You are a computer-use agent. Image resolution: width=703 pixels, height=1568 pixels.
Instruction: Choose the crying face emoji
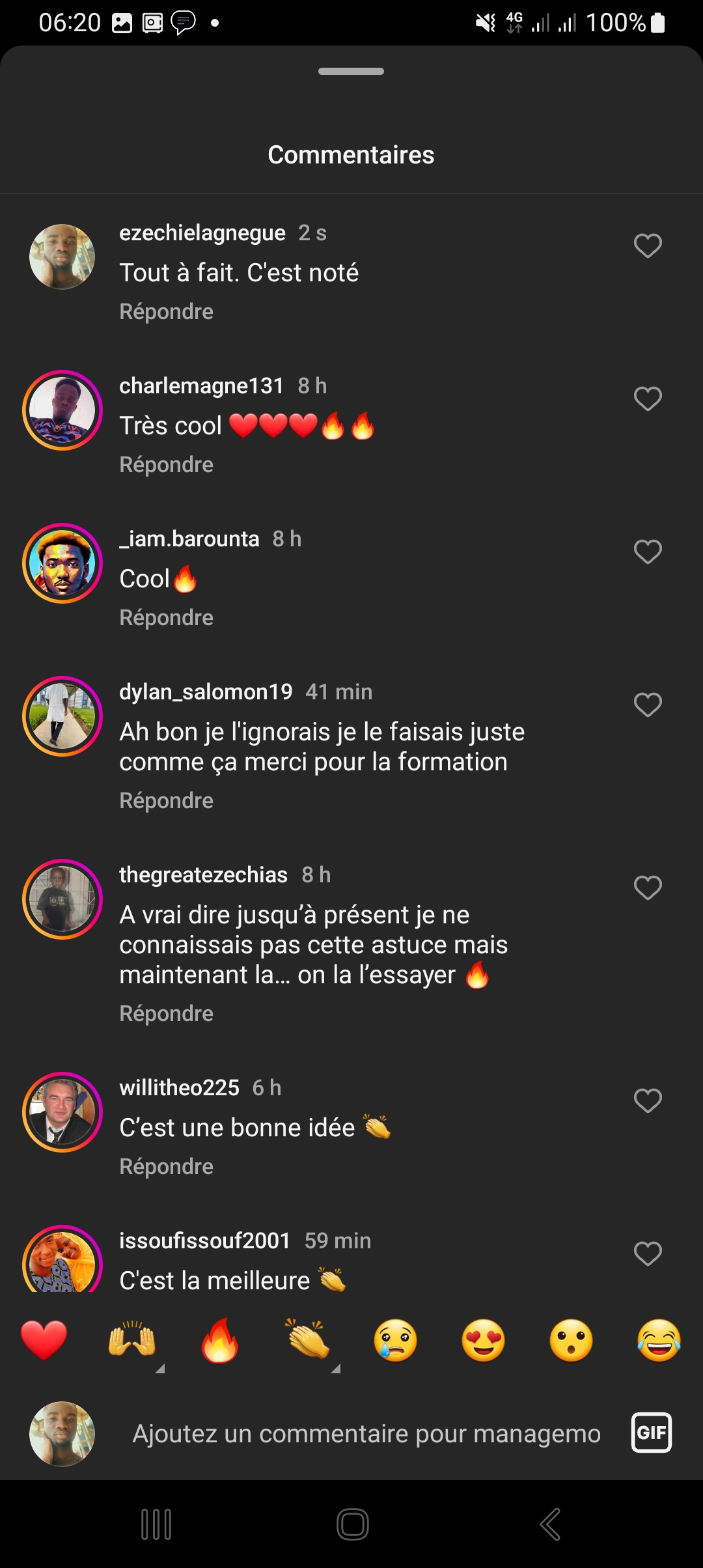click(396, 1341)
